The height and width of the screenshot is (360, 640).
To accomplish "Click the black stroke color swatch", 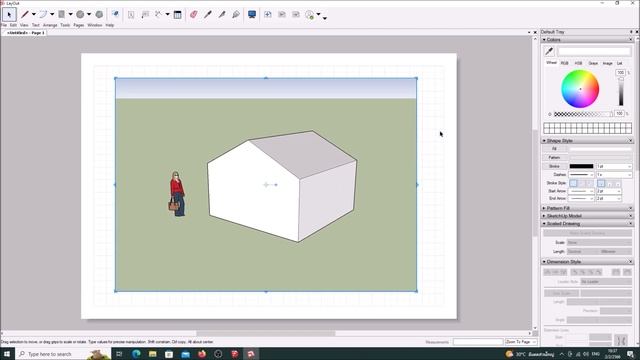I will [x=581, y=167].
